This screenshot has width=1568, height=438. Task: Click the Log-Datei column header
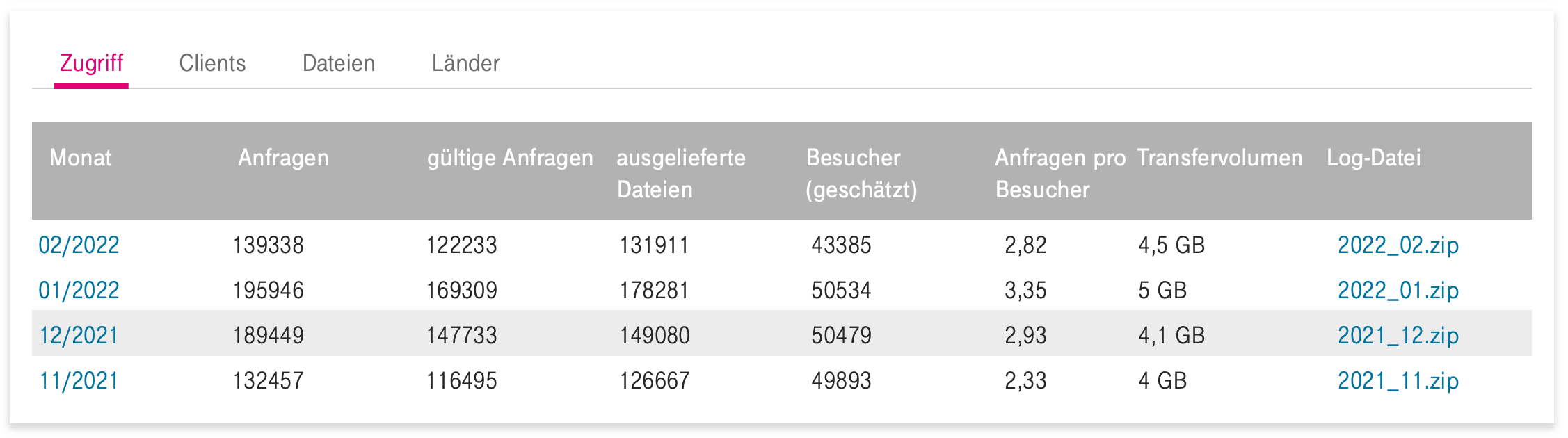(1374, 158)
